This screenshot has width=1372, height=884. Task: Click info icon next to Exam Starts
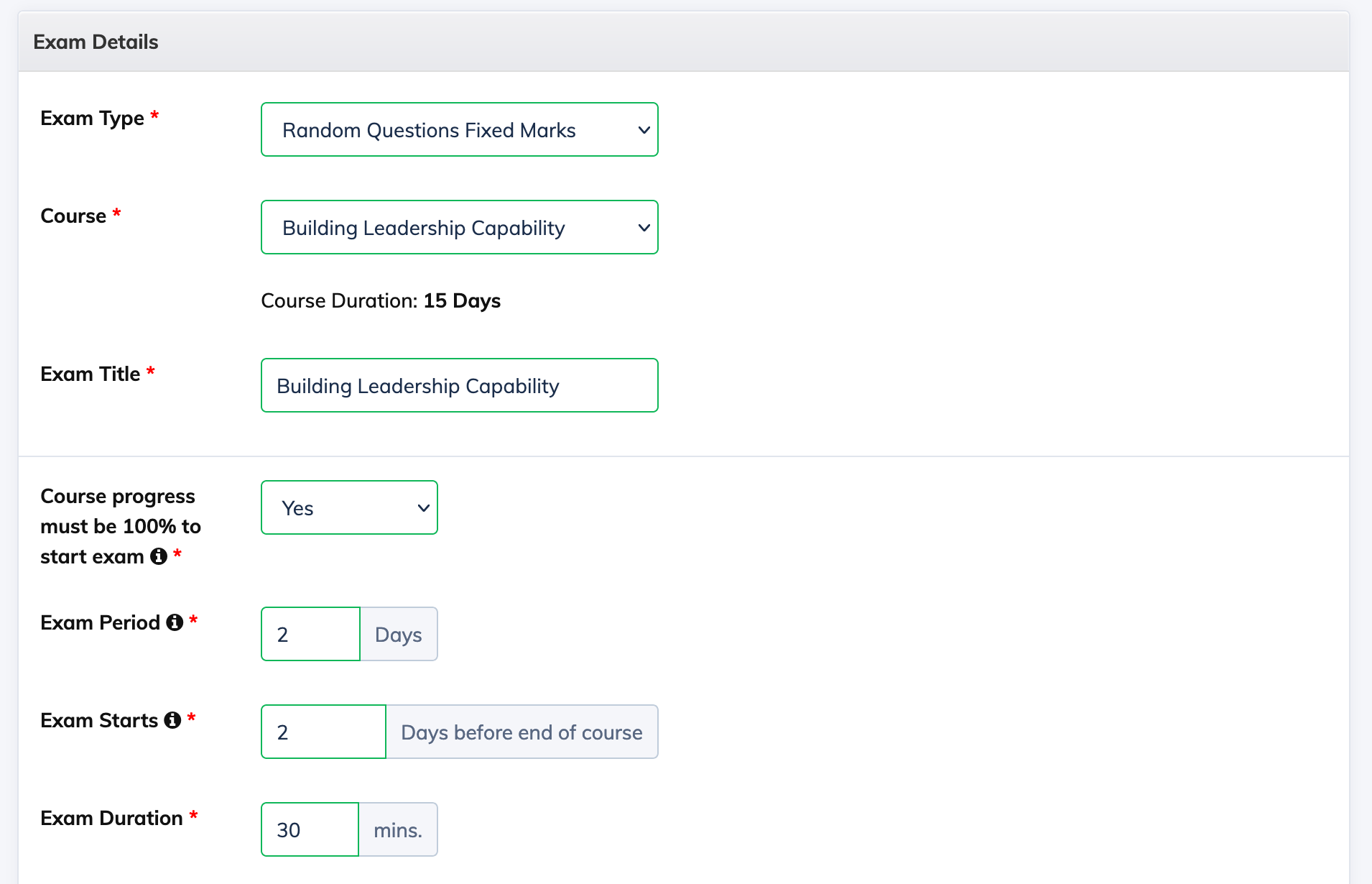(x=172, y=720)
